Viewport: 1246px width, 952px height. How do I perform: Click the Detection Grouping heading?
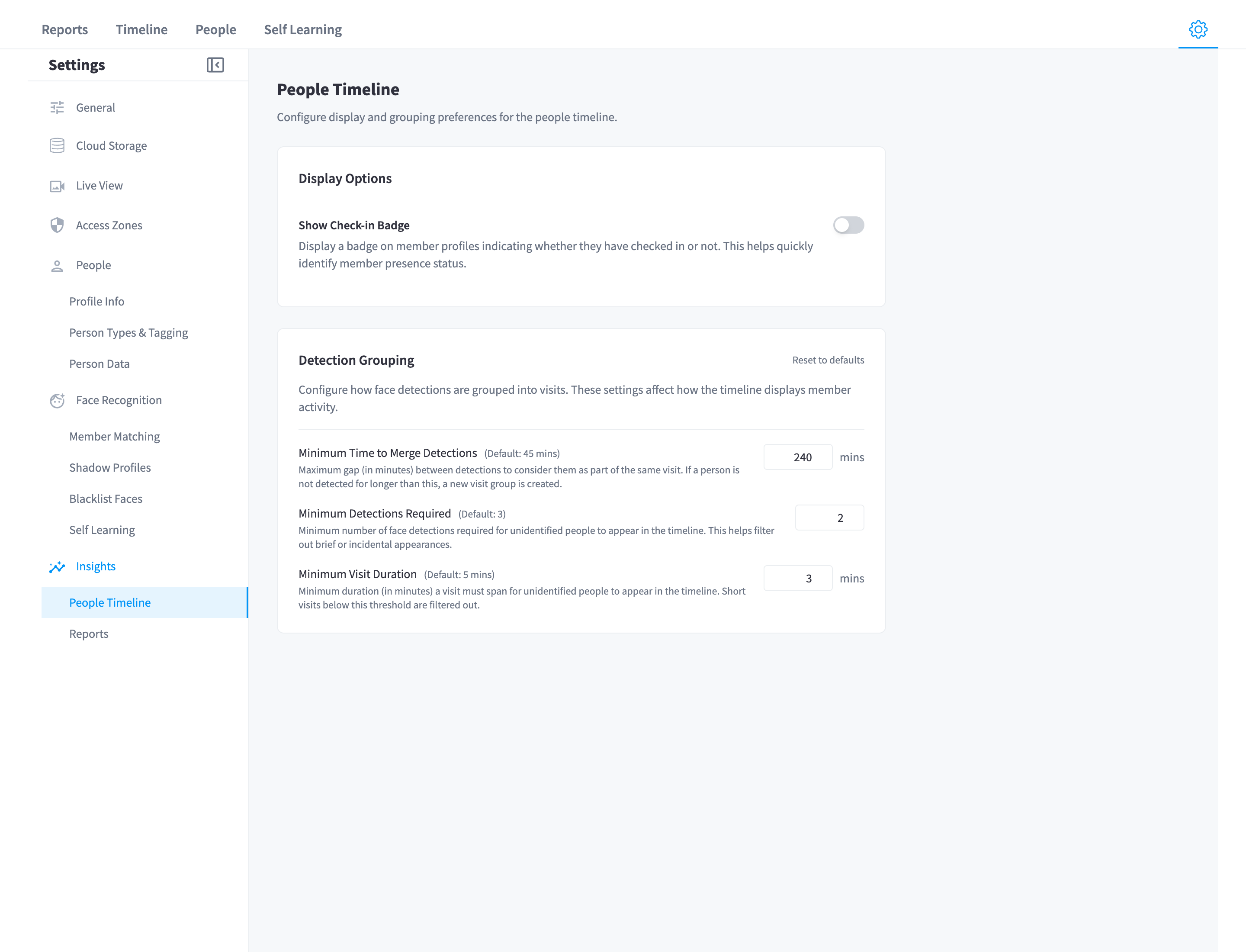pyautogui.click(x=356, y=360)
